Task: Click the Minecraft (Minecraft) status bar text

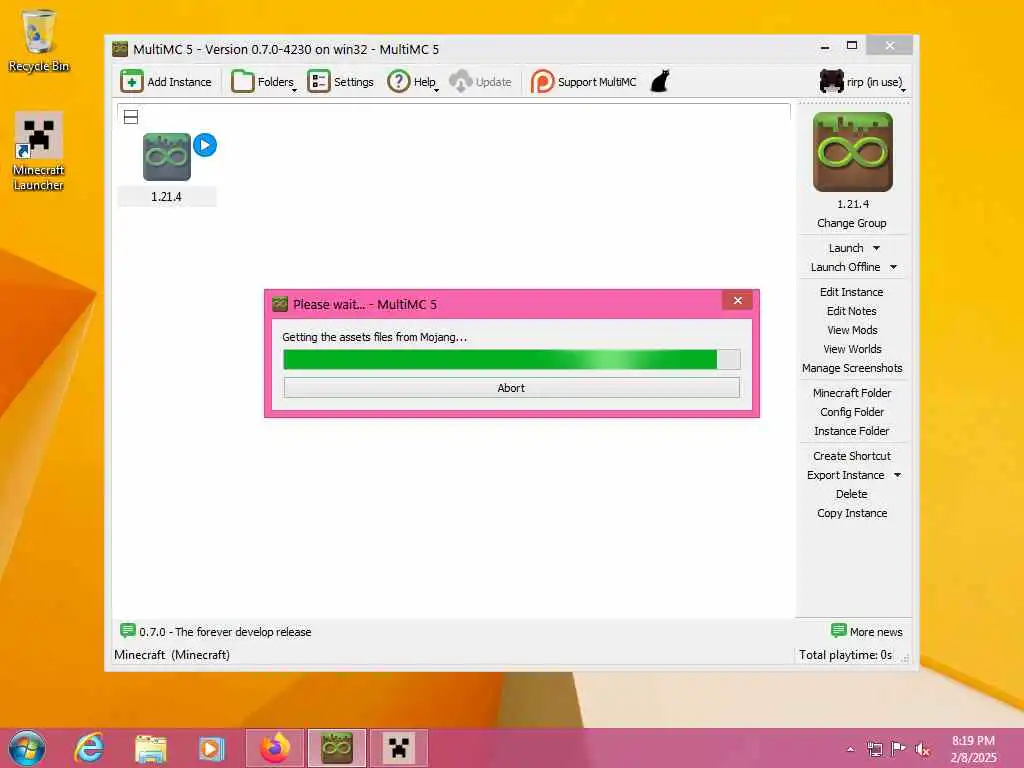Action: (172, 654)
